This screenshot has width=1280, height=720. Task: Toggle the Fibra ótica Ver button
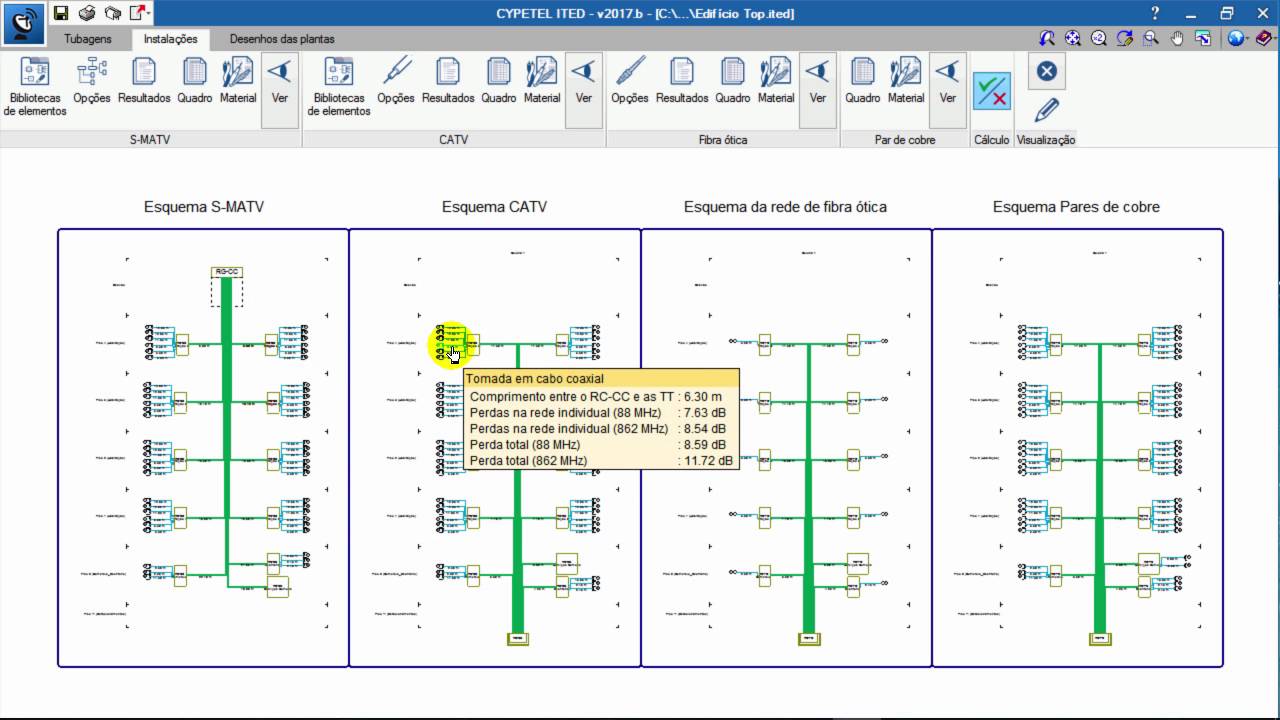818,82
